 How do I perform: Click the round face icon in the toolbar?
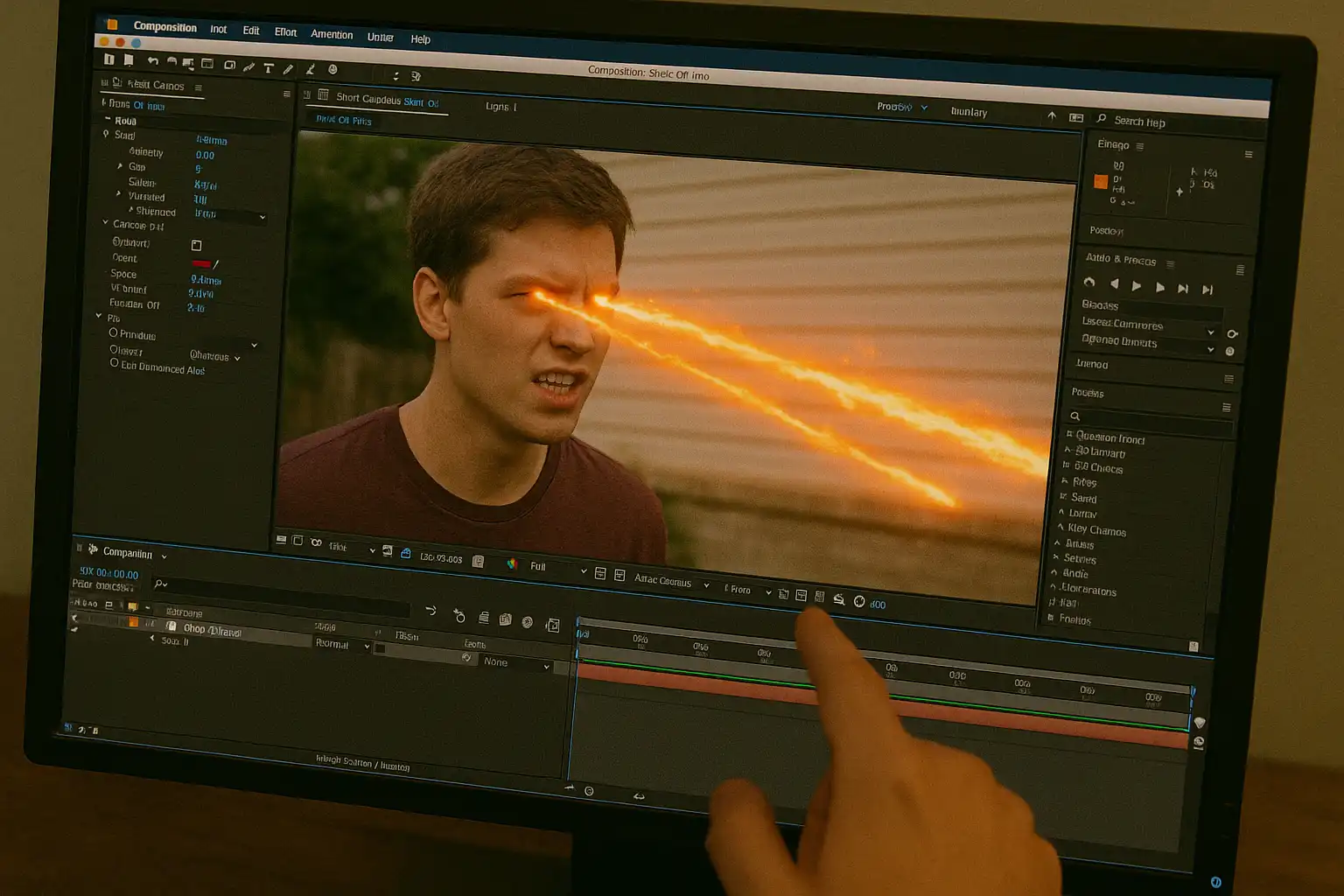pos(332,69)
